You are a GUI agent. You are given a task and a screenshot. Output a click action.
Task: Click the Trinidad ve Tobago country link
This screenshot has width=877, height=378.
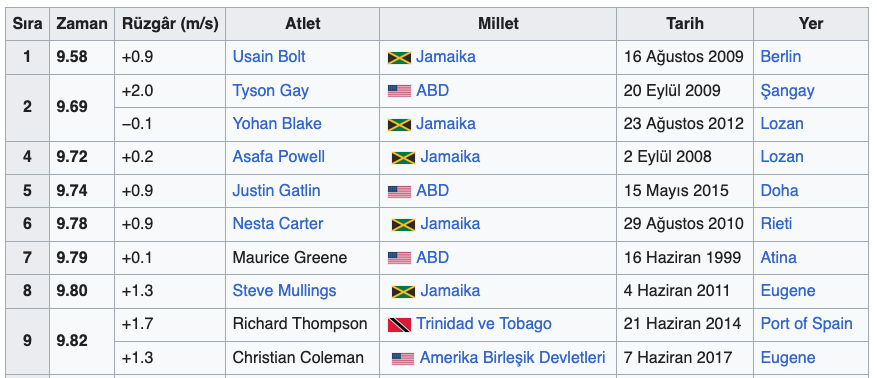pos(484,324)
